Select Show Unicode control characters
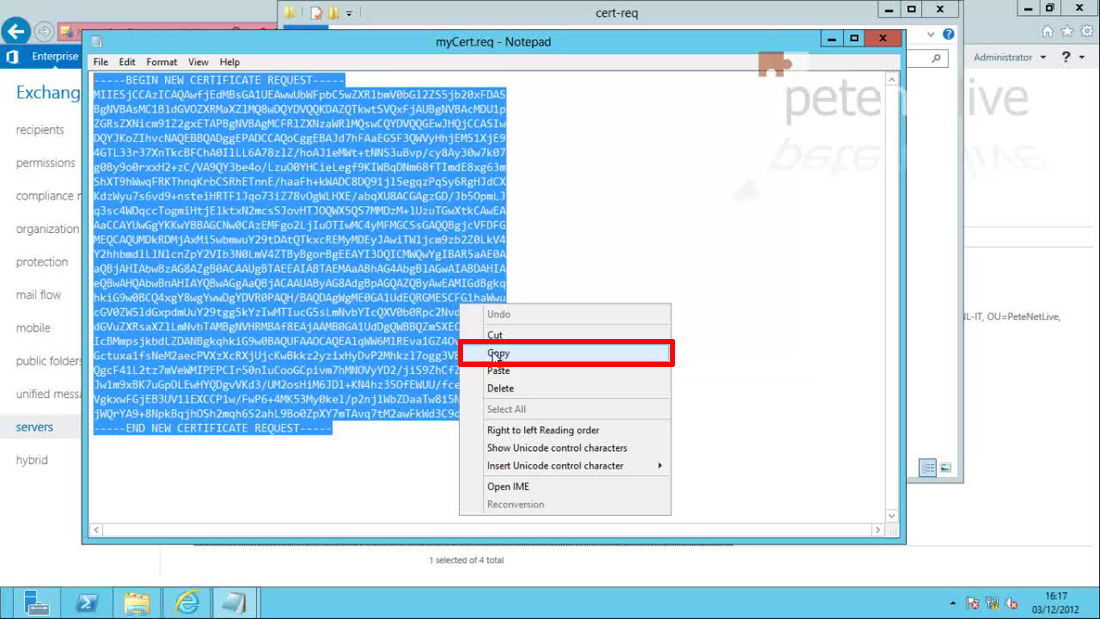Viewport: 1100px width, 619px height. click(x=565, y=448)
